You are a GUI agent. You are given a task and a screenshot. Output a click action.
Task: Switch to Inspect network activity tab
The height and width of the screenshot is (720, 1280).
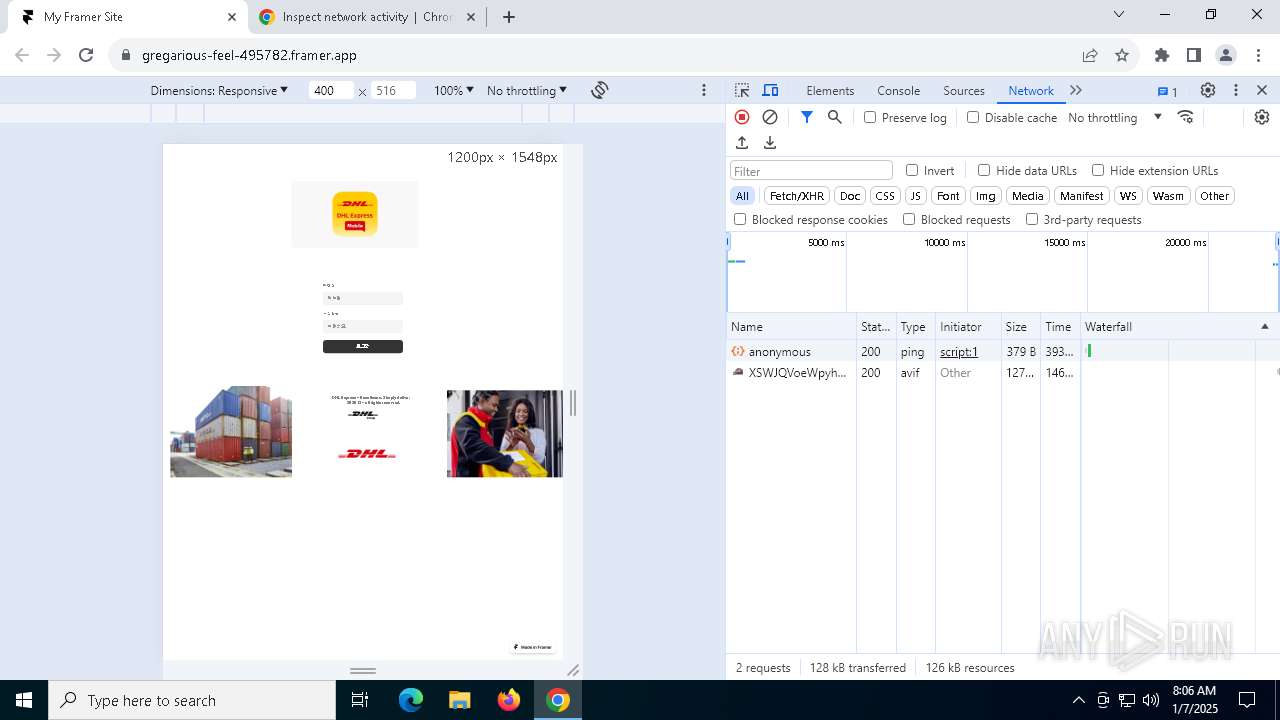(365, 16)
